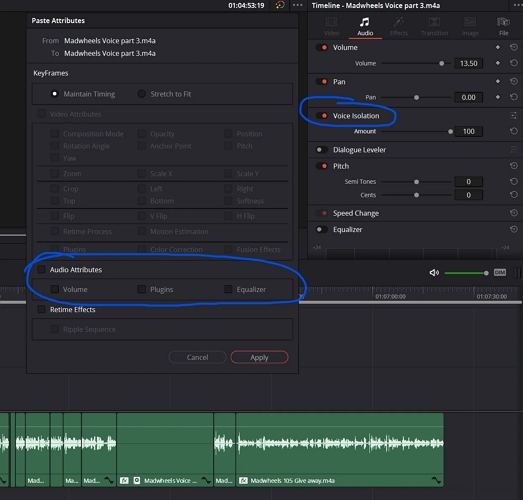This screenshot has width=523, height=500.
Task: Open the Image inspector tab
Action: pos(470,27)
